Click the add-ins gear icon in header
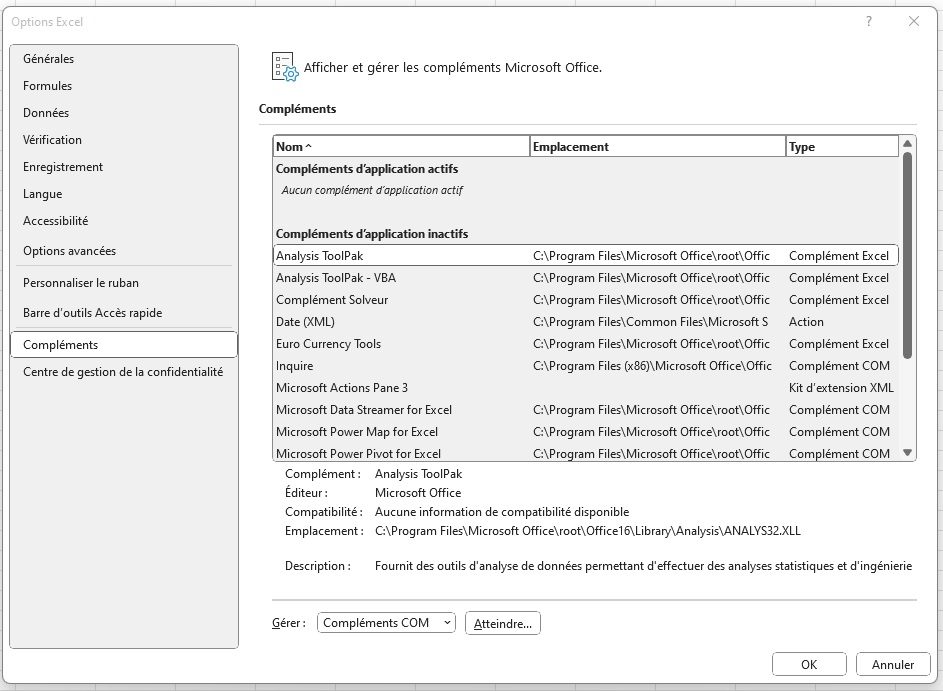 pos(284,67)
